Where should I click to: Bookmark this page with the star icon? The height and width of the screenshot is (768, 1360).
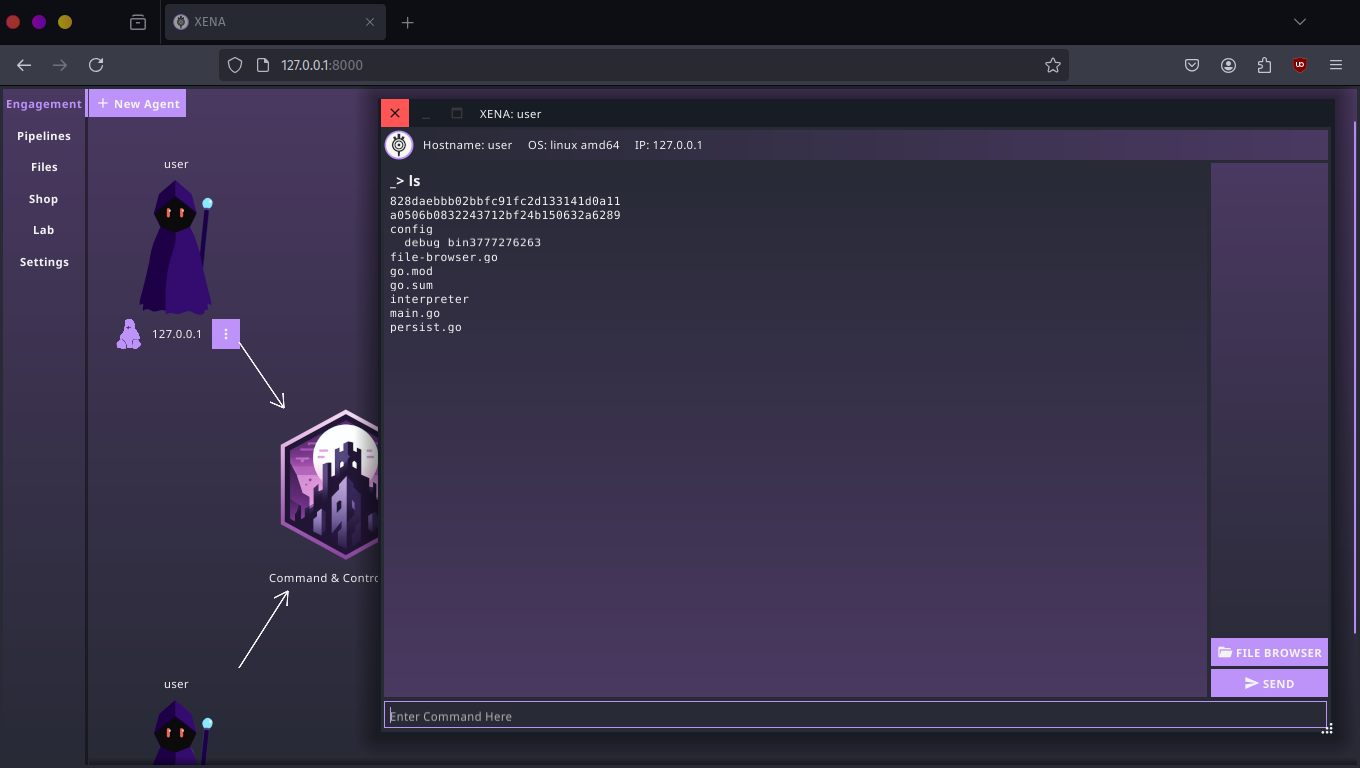point(1052,65)
